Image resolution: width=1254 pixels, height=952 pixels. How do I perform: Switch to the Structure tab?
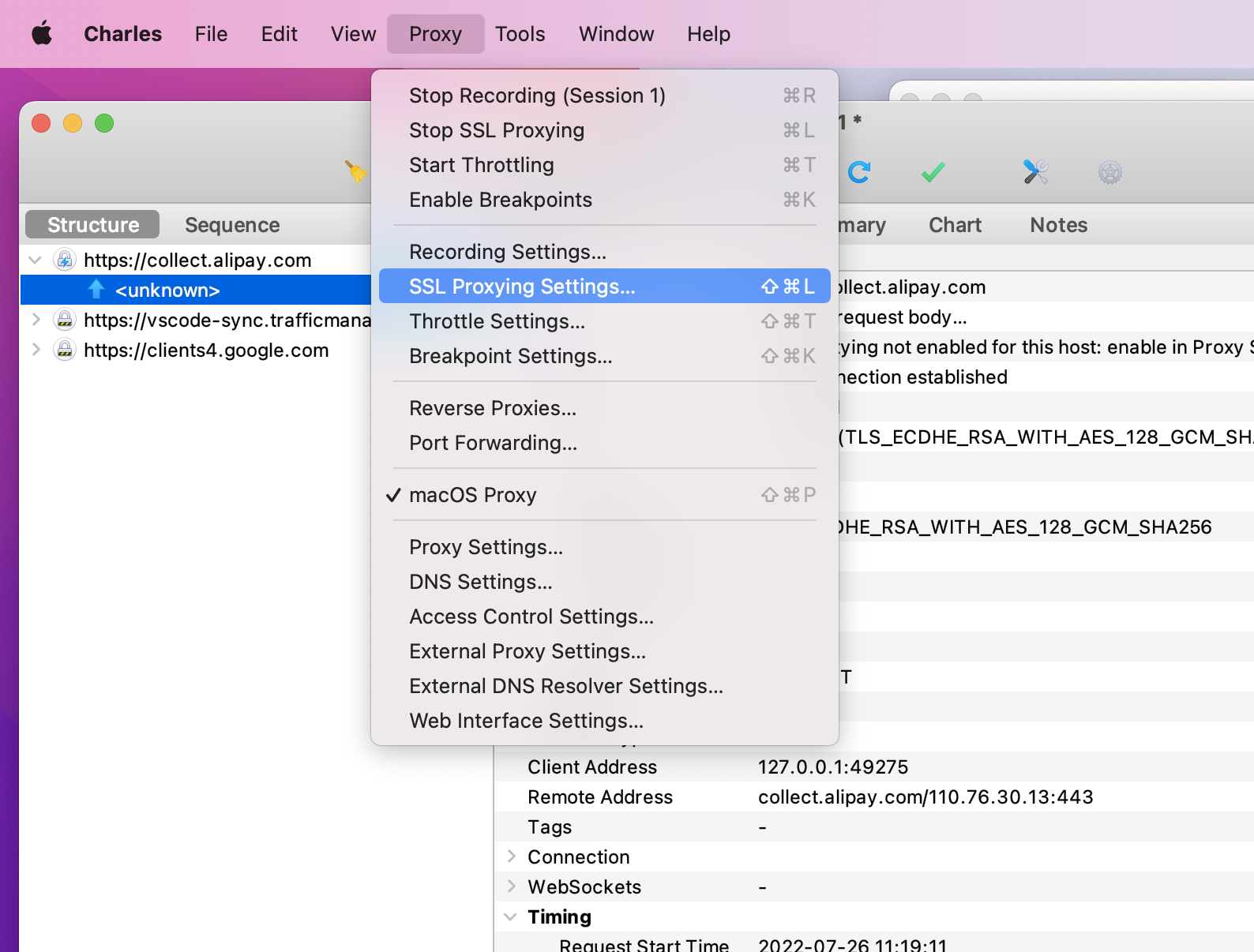click(92, 224)
